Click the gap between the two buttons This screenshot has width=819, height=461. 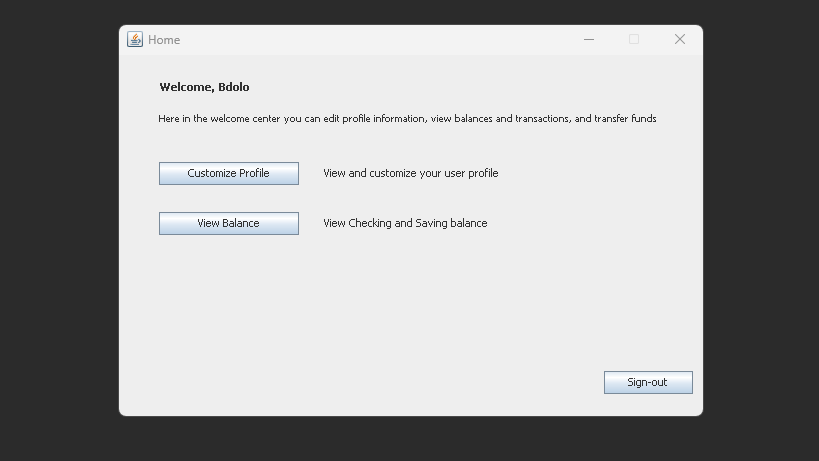click(x=228, y=198)
